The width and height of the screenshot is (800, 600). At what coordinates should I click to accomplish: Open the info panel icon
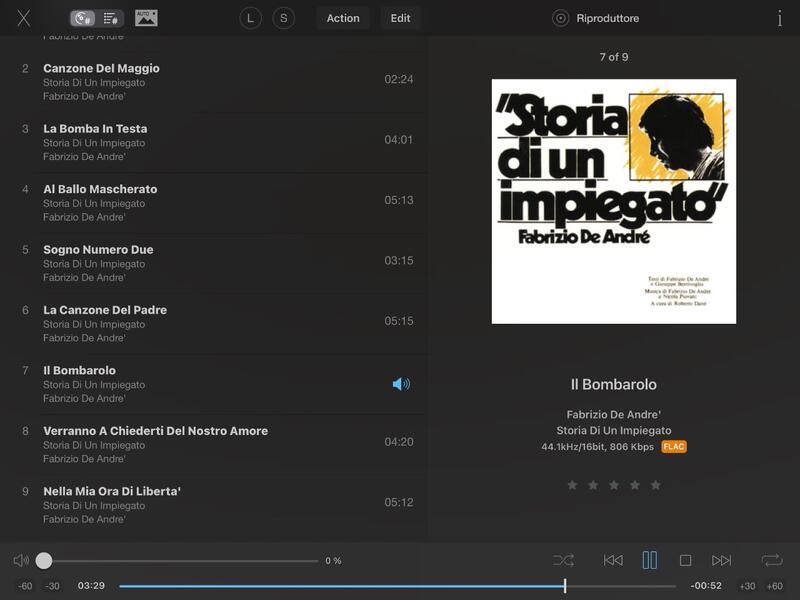click(779, 18)
